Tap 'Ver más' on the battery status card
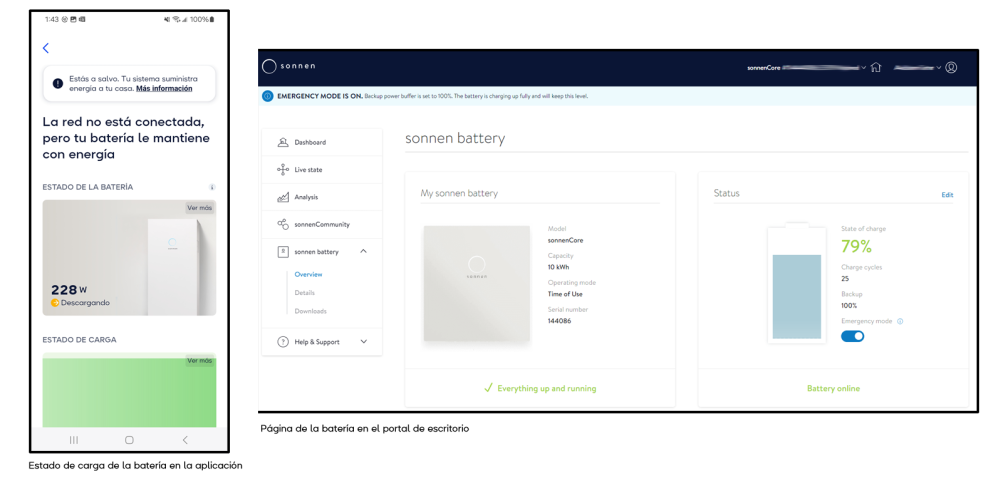This screenshot has height=481, width=1008. (199, 208)
